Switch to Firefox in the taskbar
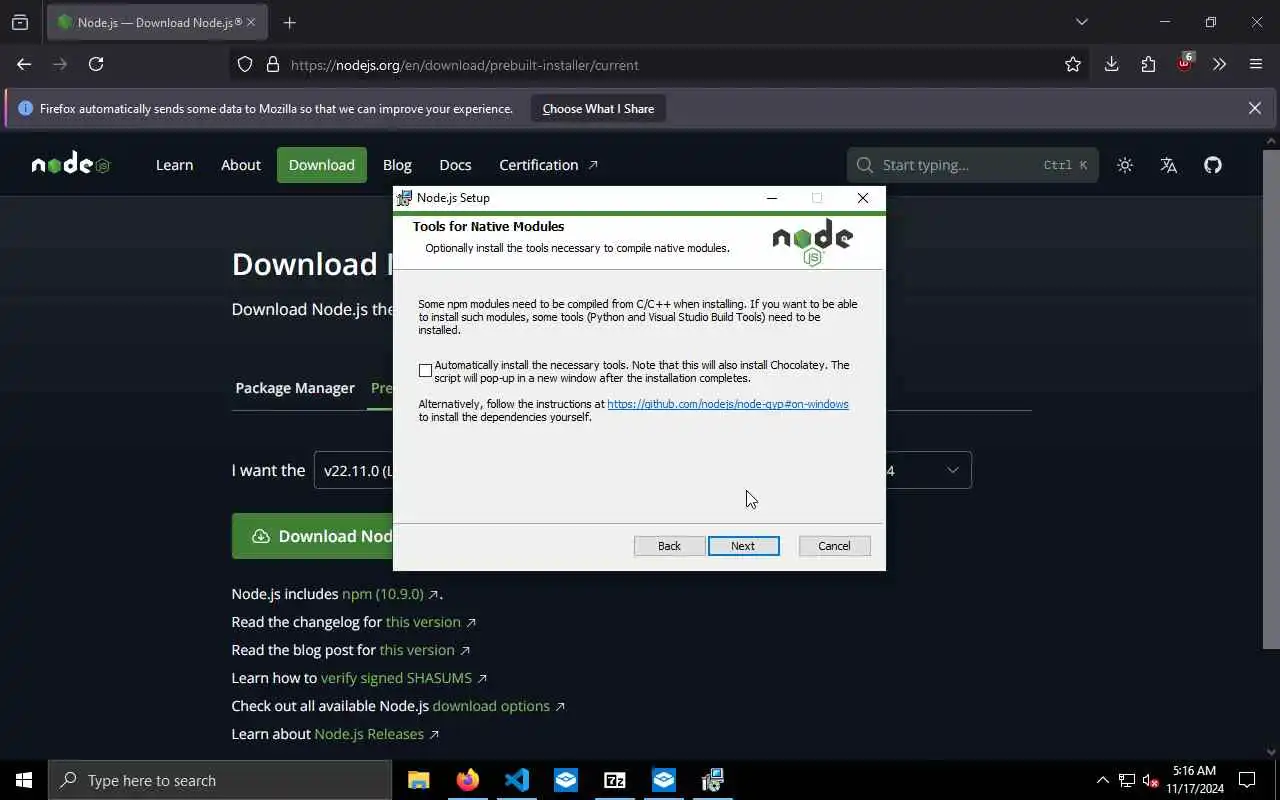 467,780
